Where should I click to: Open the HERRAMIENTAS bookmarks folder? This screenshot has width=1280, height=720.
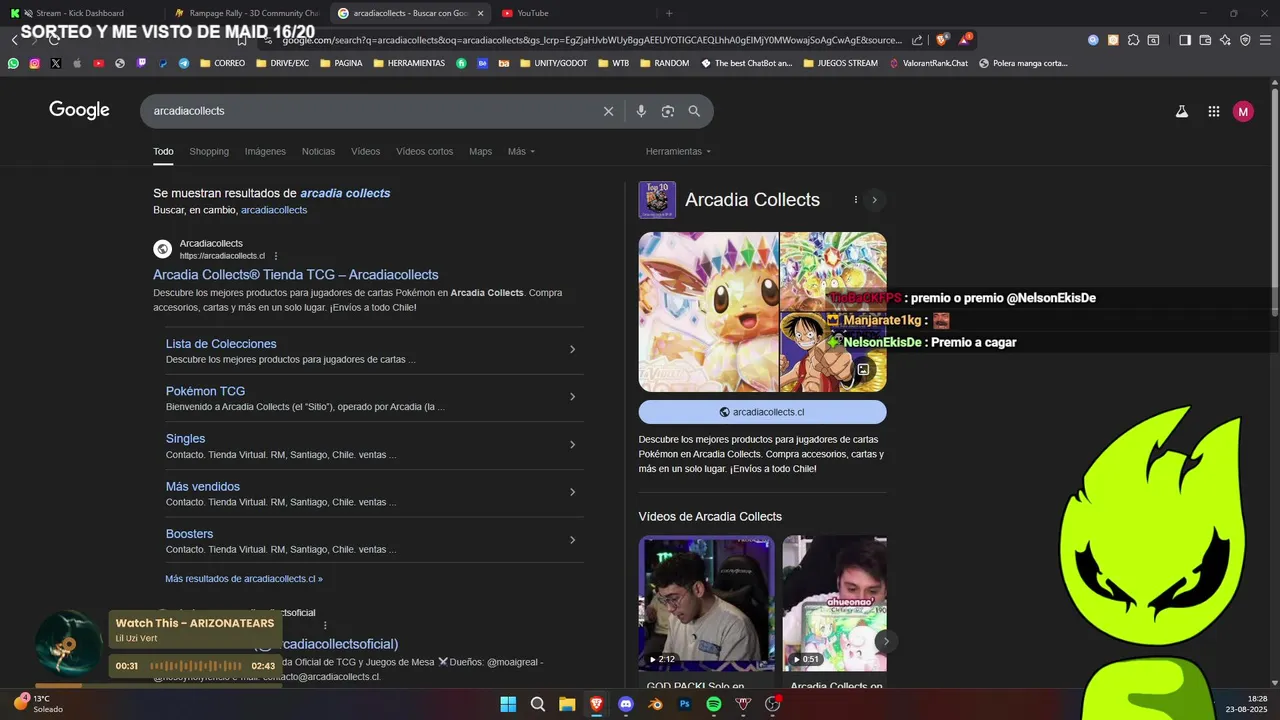pyautogui.click(x=409, y=63)
